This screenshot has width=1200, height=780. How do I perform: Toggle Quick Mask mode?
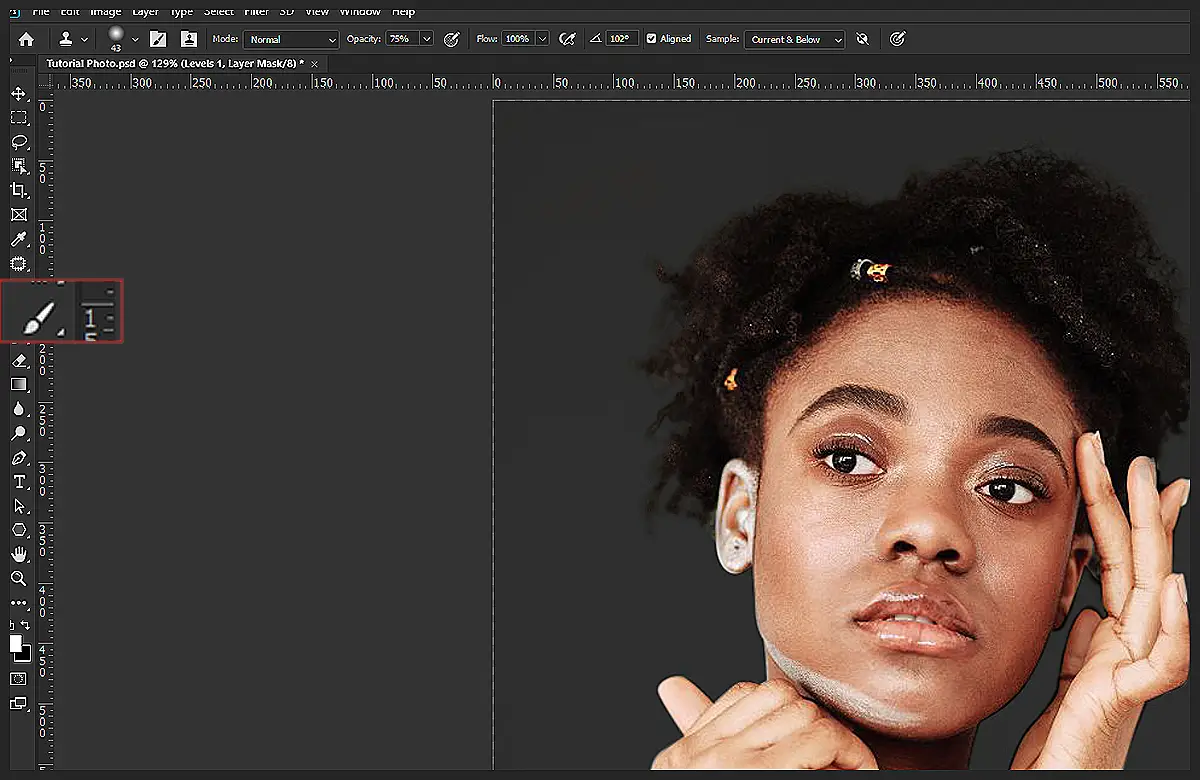click(18, 679)
